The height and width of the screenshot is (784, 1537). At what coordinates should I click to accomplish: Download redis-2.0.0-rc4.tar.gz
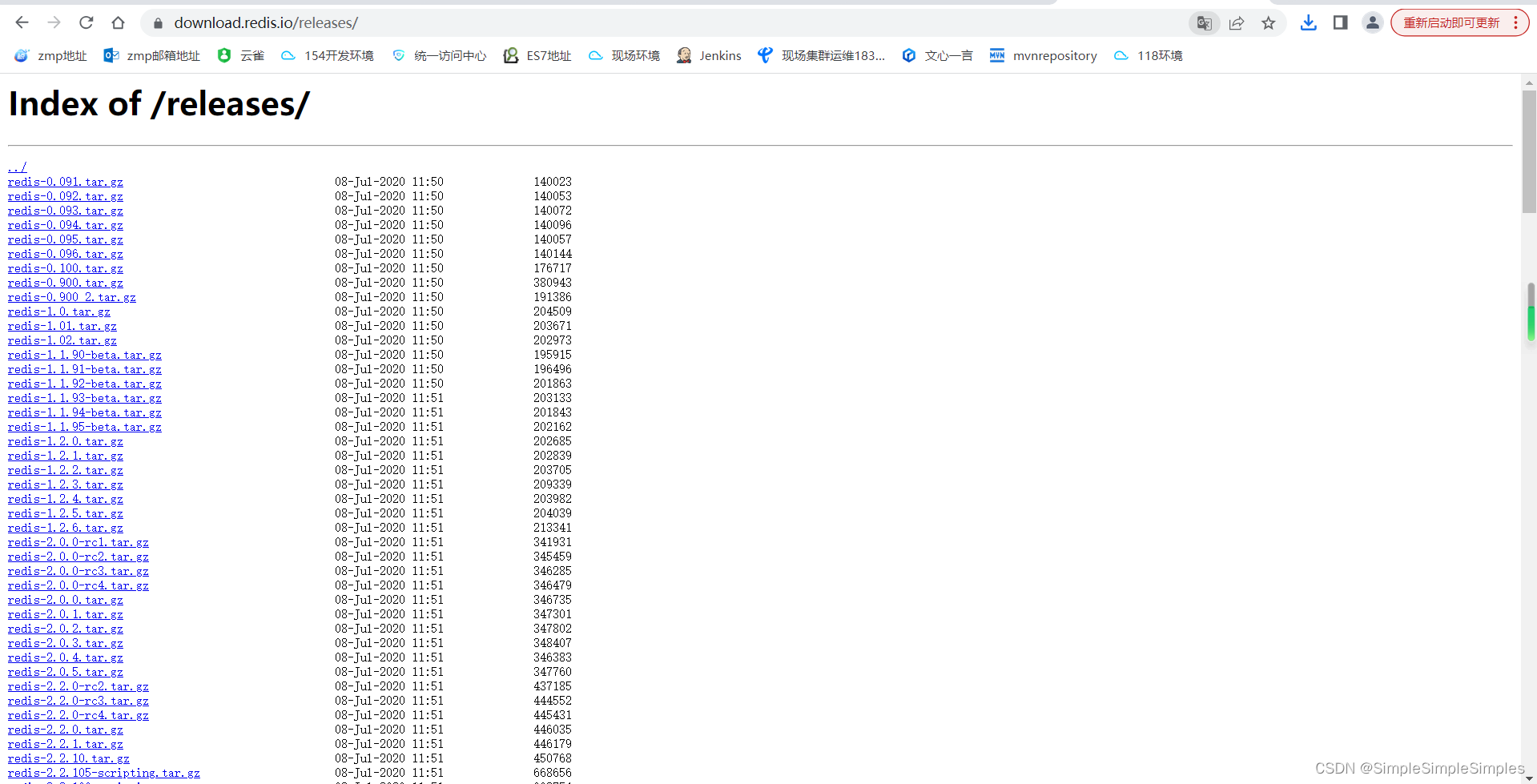point(78,585)
